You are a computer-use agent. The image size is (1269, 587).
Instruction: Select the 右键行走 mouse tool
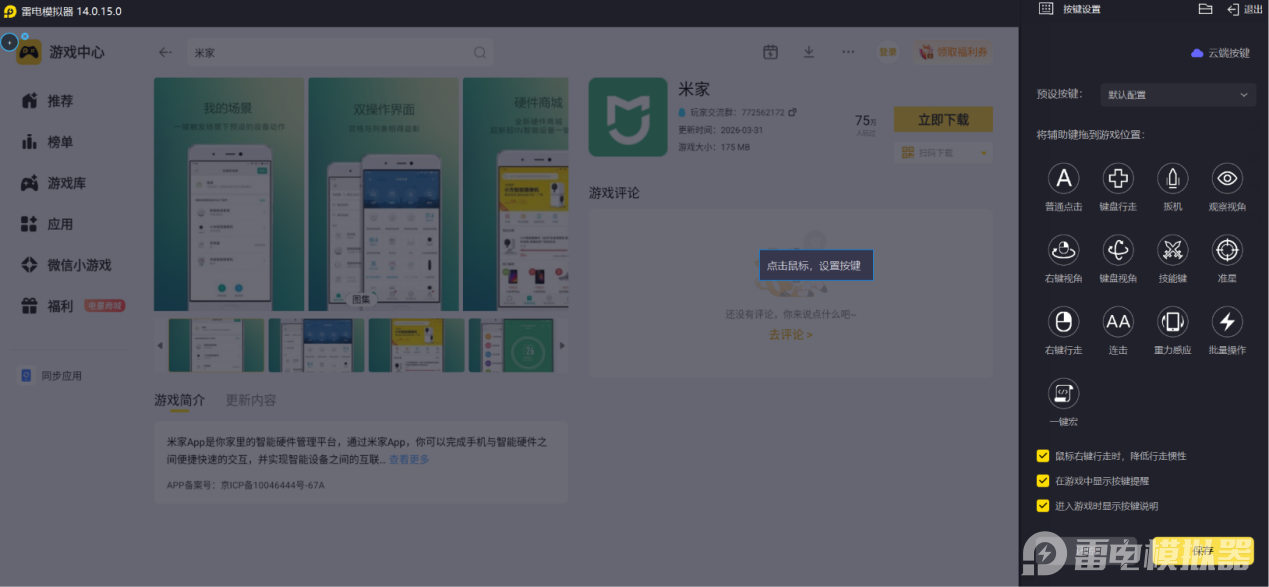click(1063, 322)
